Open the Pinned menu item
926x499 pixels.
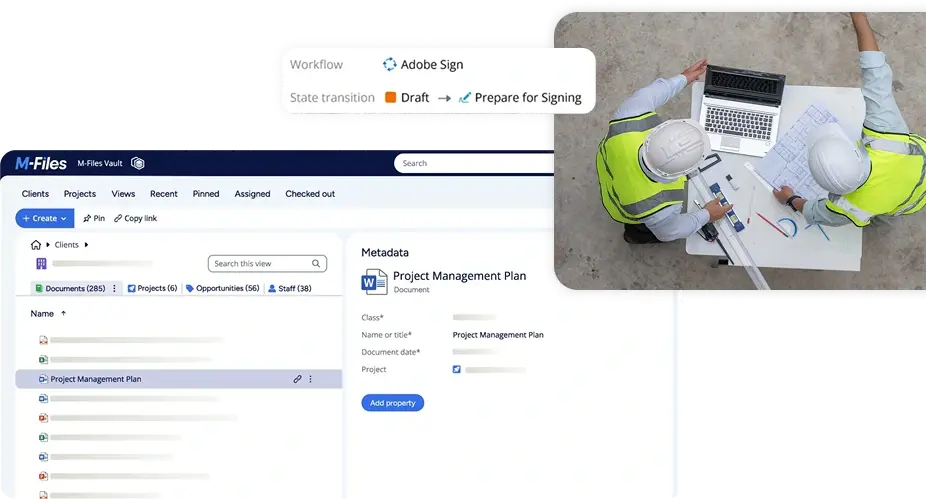click(206, 194)
